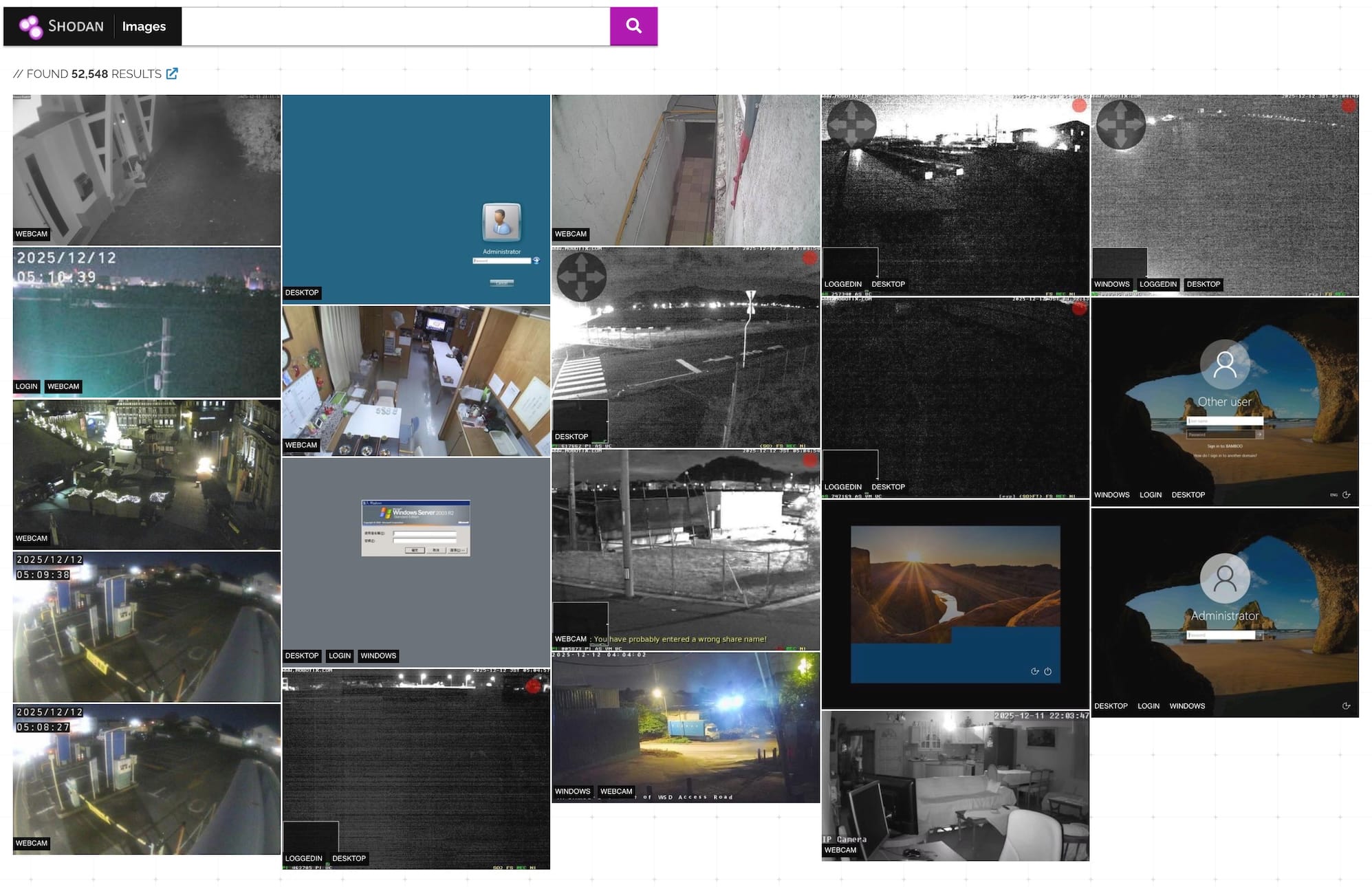Click DESKTOP tag on crosswalk night camera
This screenshot has height=887, width=1372.
click(x=571, y=437)
